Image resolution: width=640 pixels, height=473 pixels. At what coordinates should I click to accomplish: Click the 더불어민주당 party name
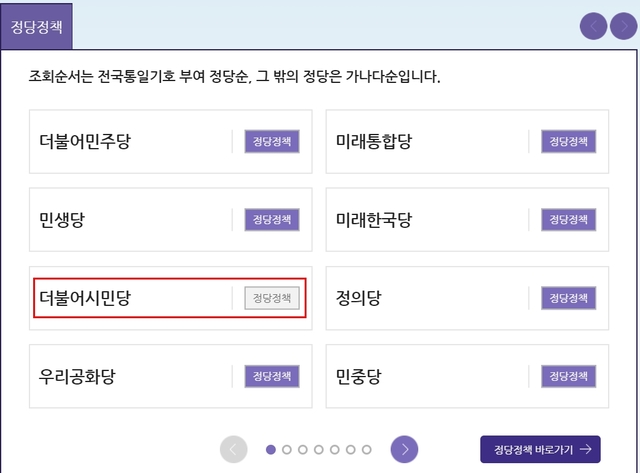(85, 141)
